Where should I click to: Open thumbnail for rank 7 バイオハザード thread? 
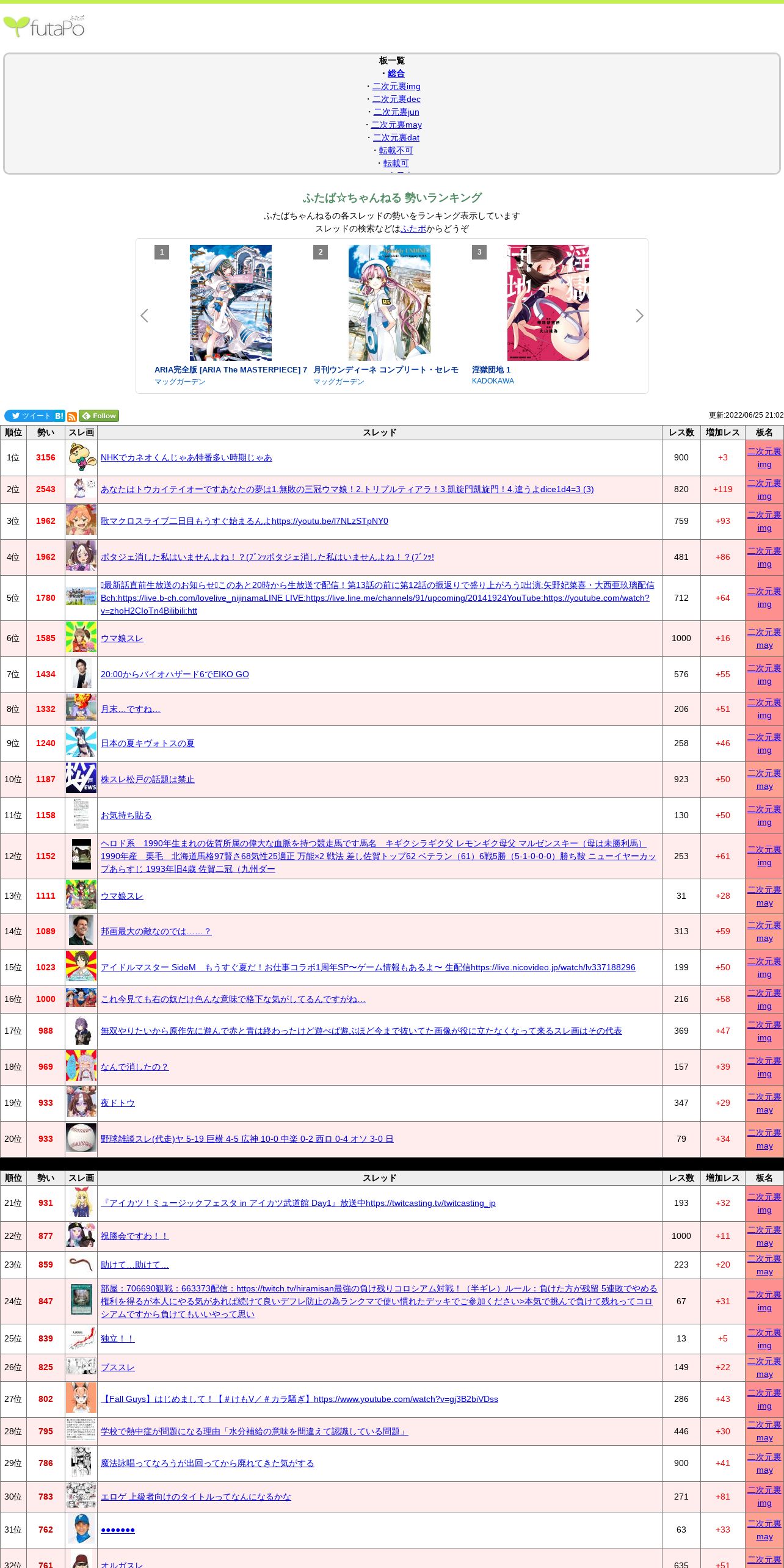[81, 674]
